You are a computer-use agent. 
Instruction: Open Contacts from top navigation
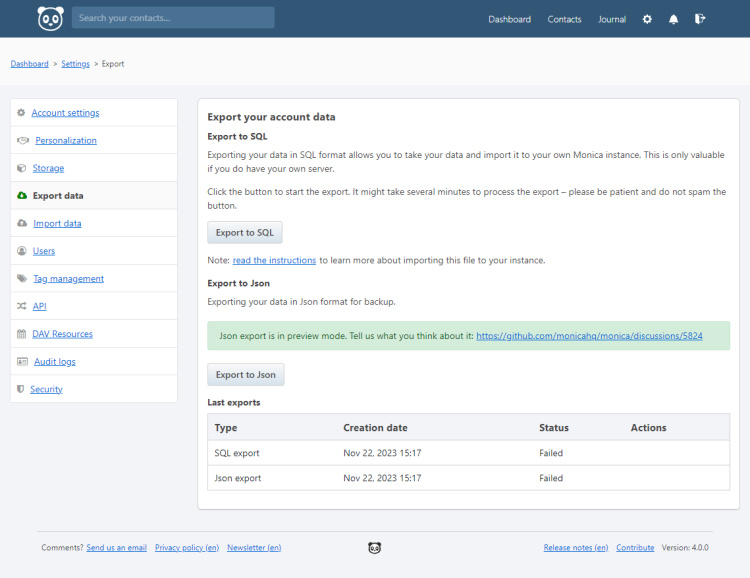tap(564, 19)
